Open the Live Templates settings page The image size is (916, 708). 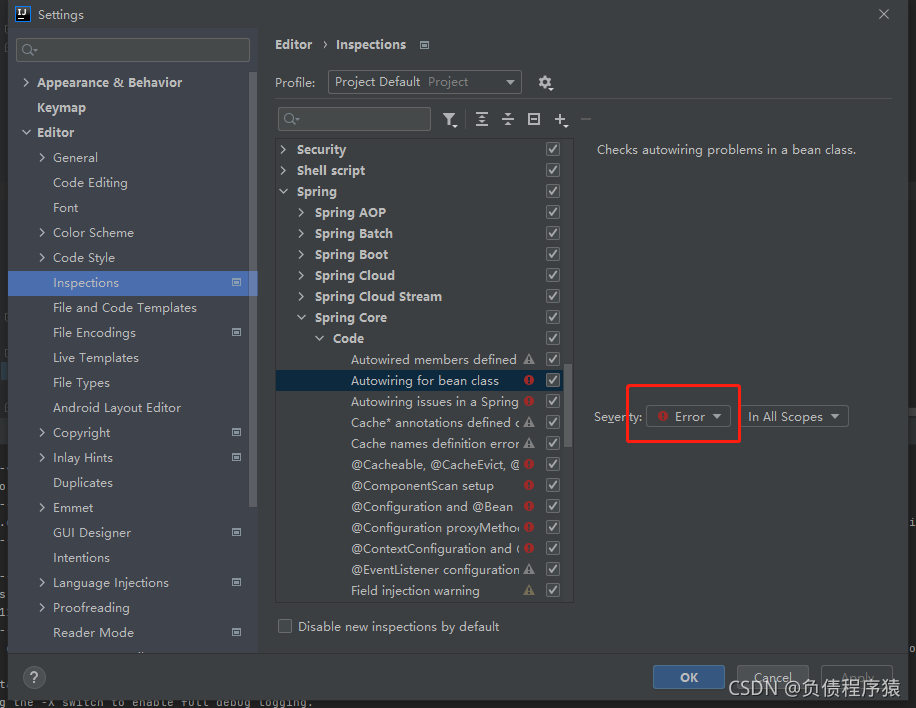point(96,358)
